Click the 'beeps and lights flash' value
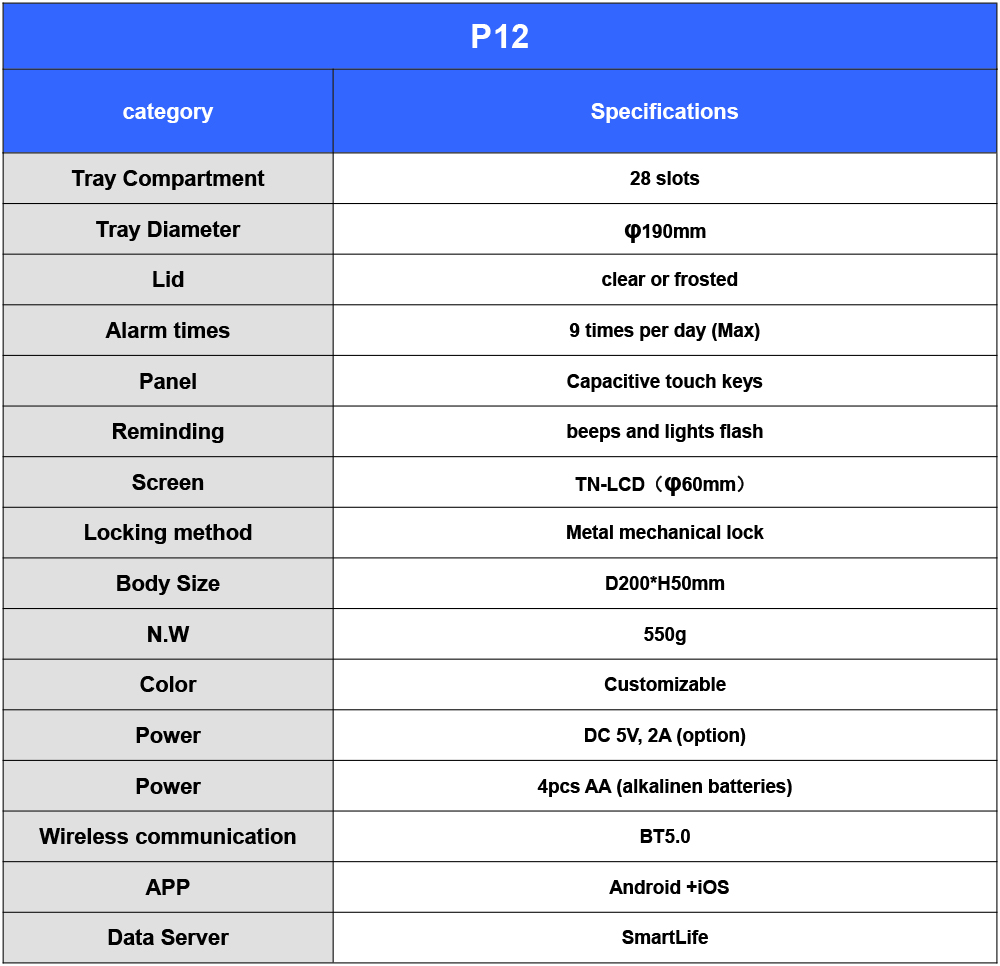 [x=664, y=432]
